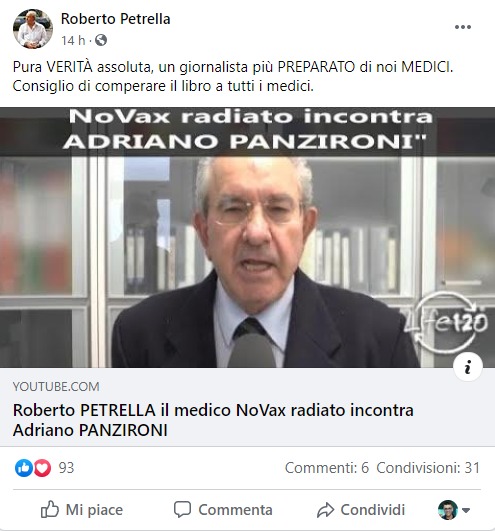Open Roberto Petrella's profile picture

pyautogui.click(x=33, y=29)
